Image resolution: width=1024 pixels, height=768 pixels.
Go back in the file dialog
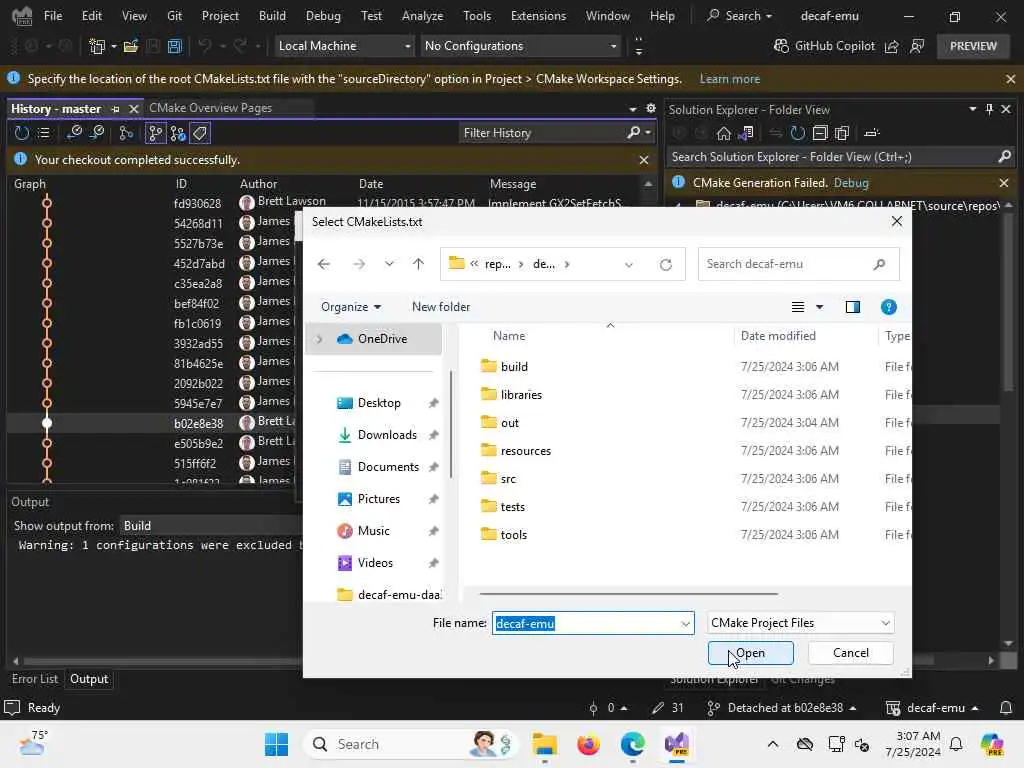point(324,264)
